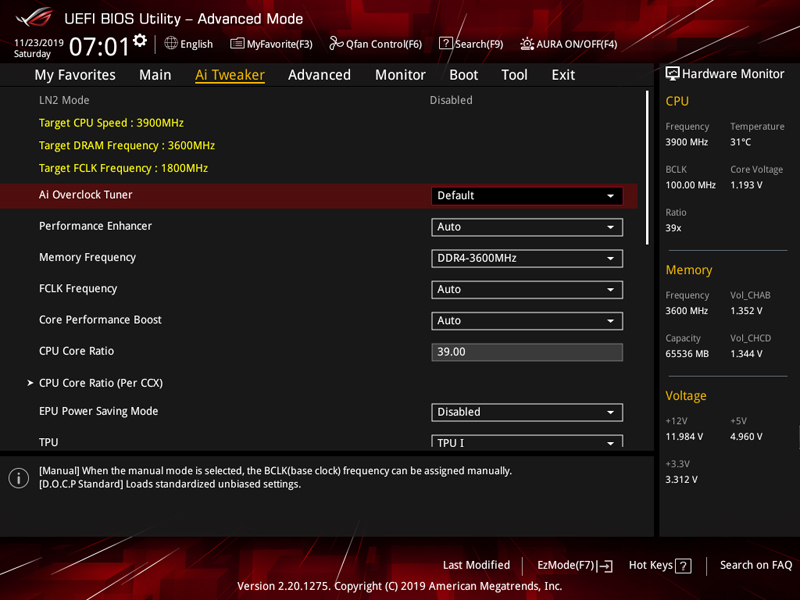This screenshot has height=600, width=800.
Task: Expand the FCLK Frequency dropdown
Action: (x=527, y=289)
